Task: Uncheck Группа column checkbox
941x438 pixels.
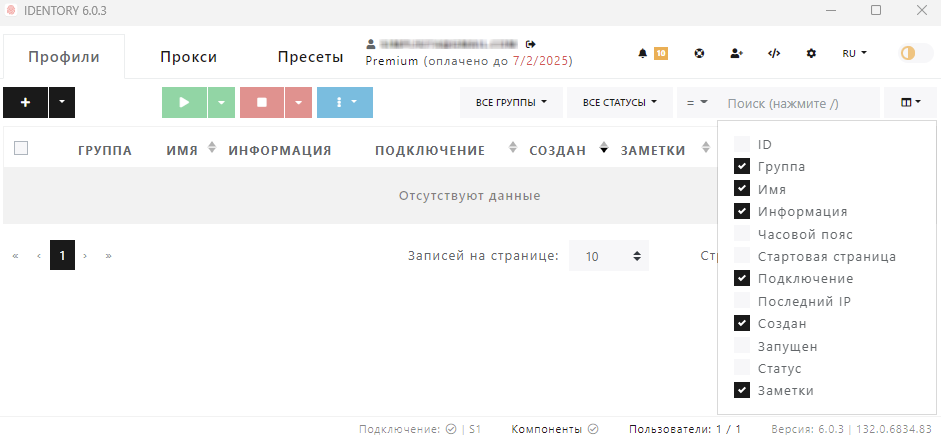Action: pos(742,166)
